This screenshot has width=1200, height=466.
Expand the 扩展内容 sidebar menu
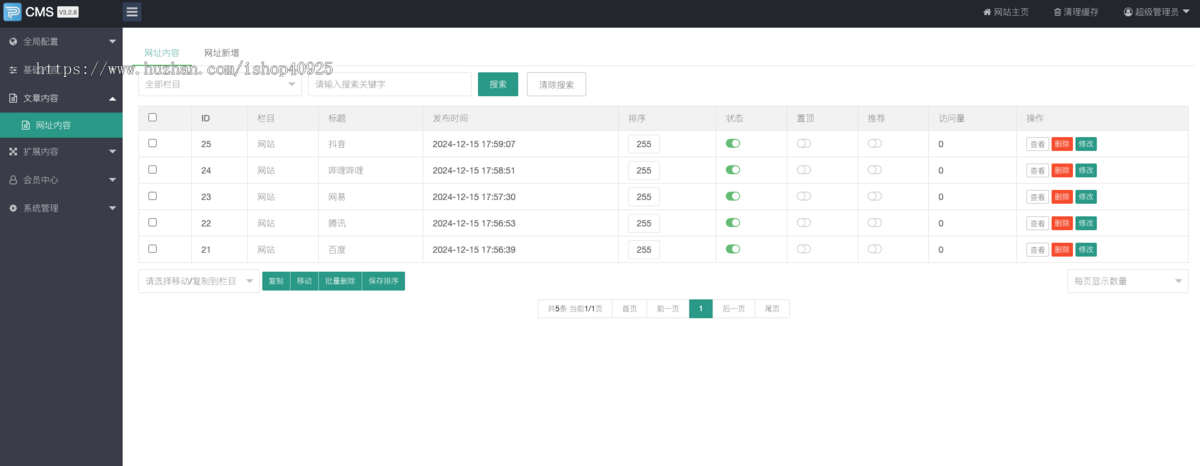point(61,152)
